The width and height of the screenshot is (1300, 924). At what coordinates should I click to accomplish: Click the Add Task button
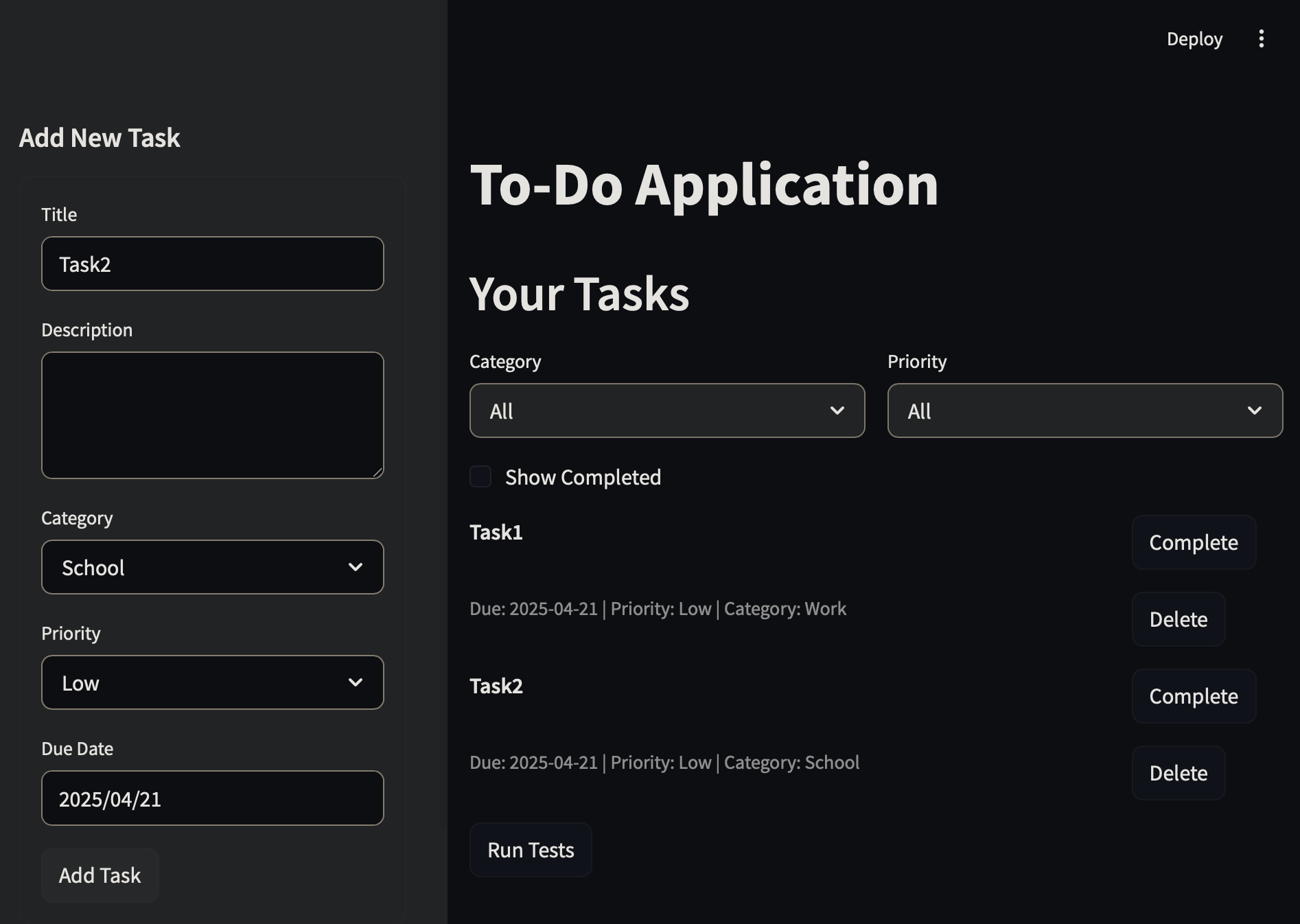pos(100,875)
